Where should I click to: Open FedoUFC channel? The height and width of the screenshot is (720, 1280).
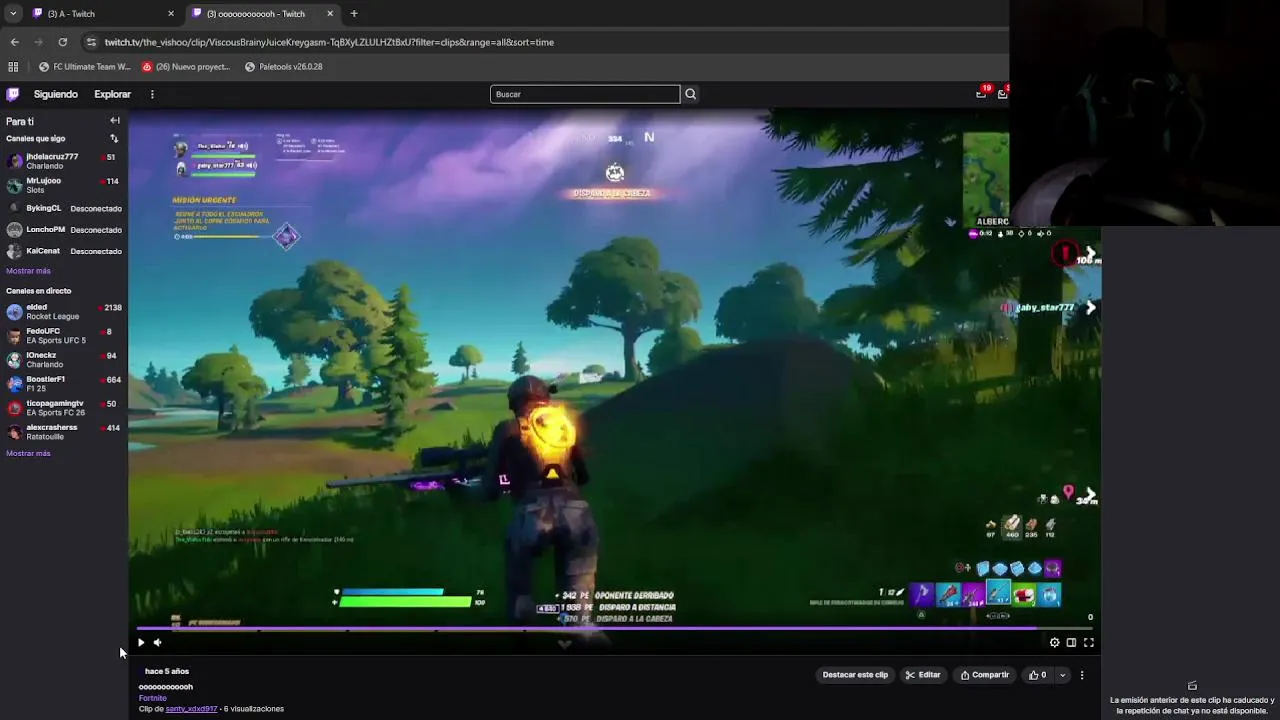(x=64, y=336)
